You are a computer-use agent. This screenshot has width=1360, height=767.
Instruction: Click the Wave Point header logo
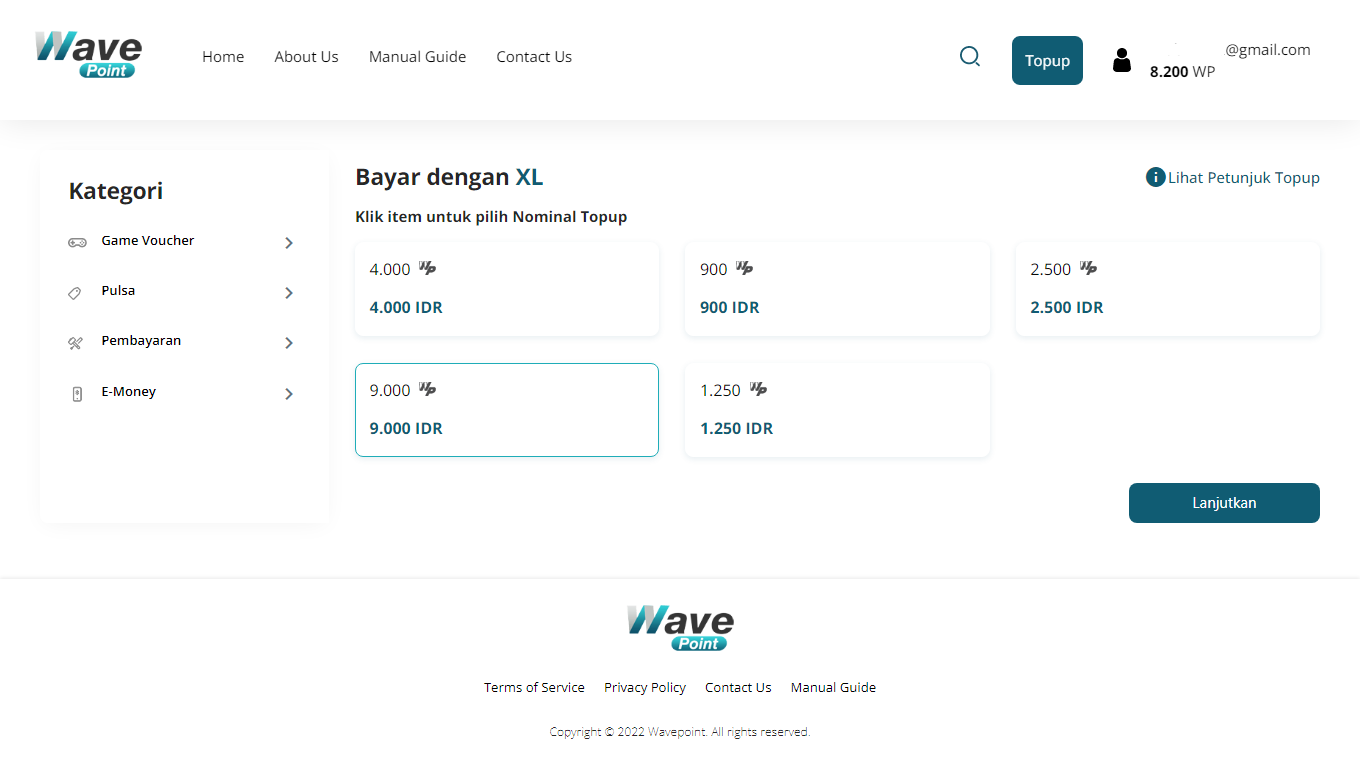coord(88,54)
